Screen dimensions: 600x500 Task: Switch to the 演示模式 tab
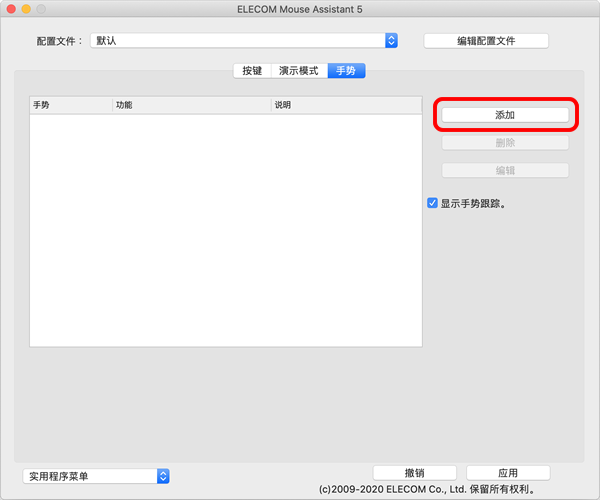tap(299, 71)
